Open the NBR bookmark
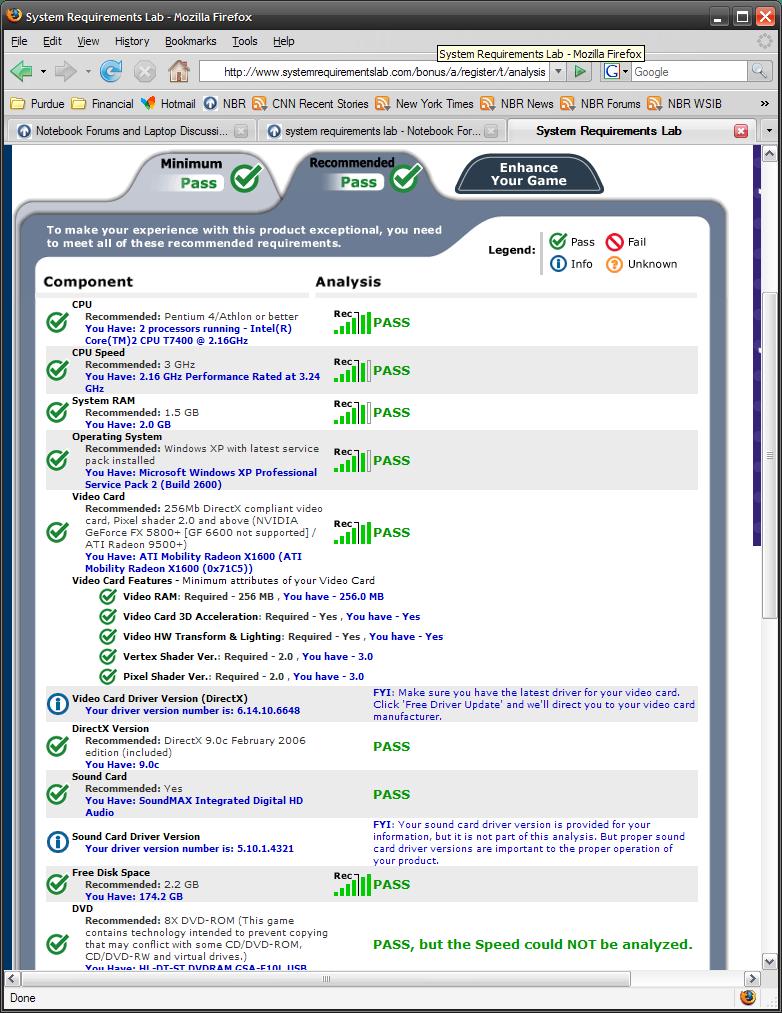The width and height of the screenshot is (782, 1013). pyautogui.click(x=225, y=103)
